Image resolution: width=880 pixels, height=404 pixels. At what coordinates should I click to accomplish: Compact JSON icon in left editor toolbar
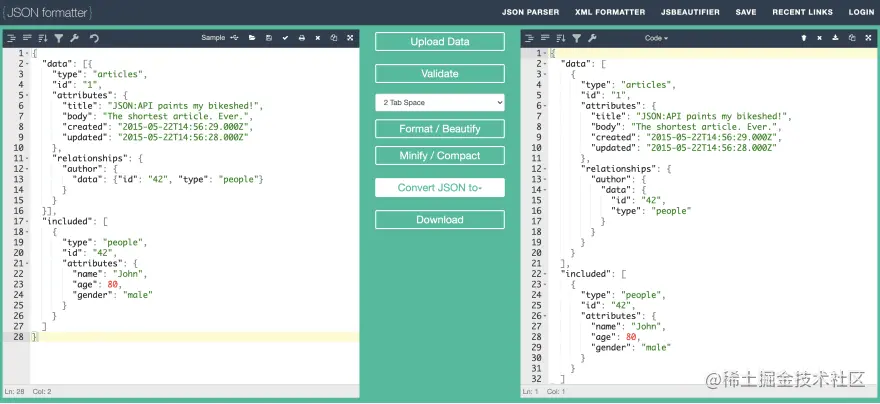coord(27,38)
